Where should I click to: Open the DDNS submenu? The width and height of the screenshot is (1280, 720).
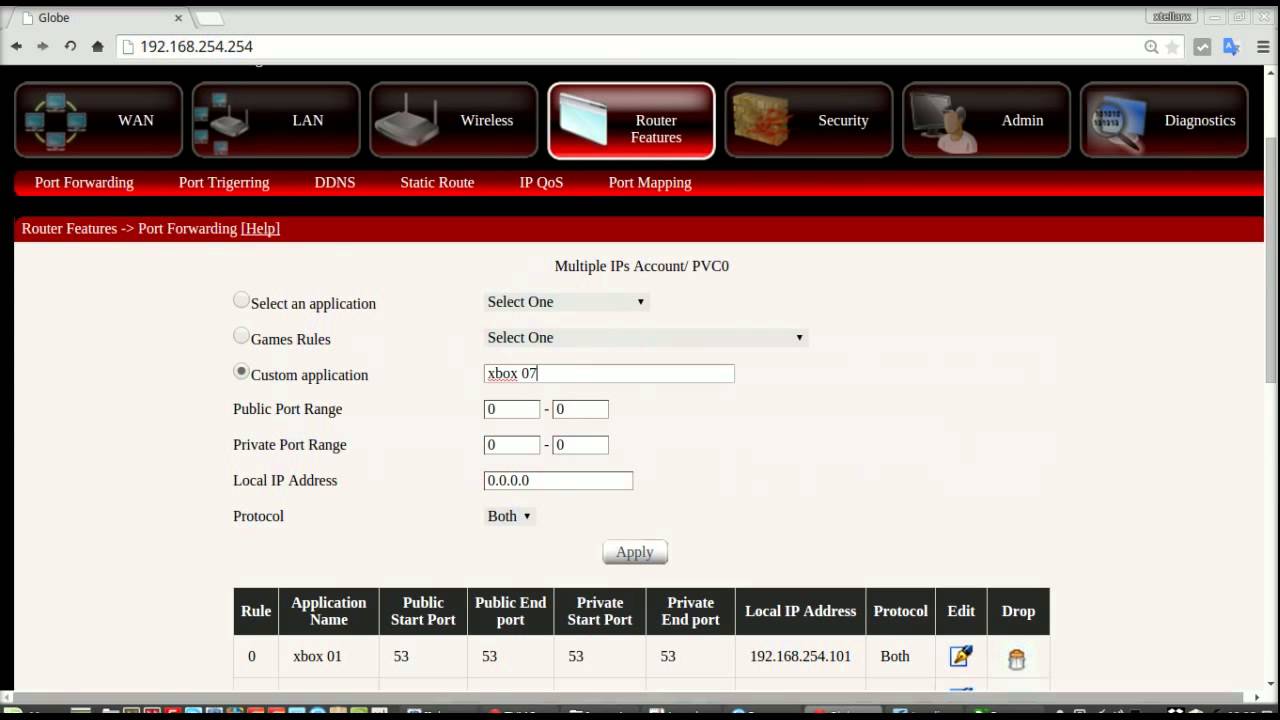[335, 182]
